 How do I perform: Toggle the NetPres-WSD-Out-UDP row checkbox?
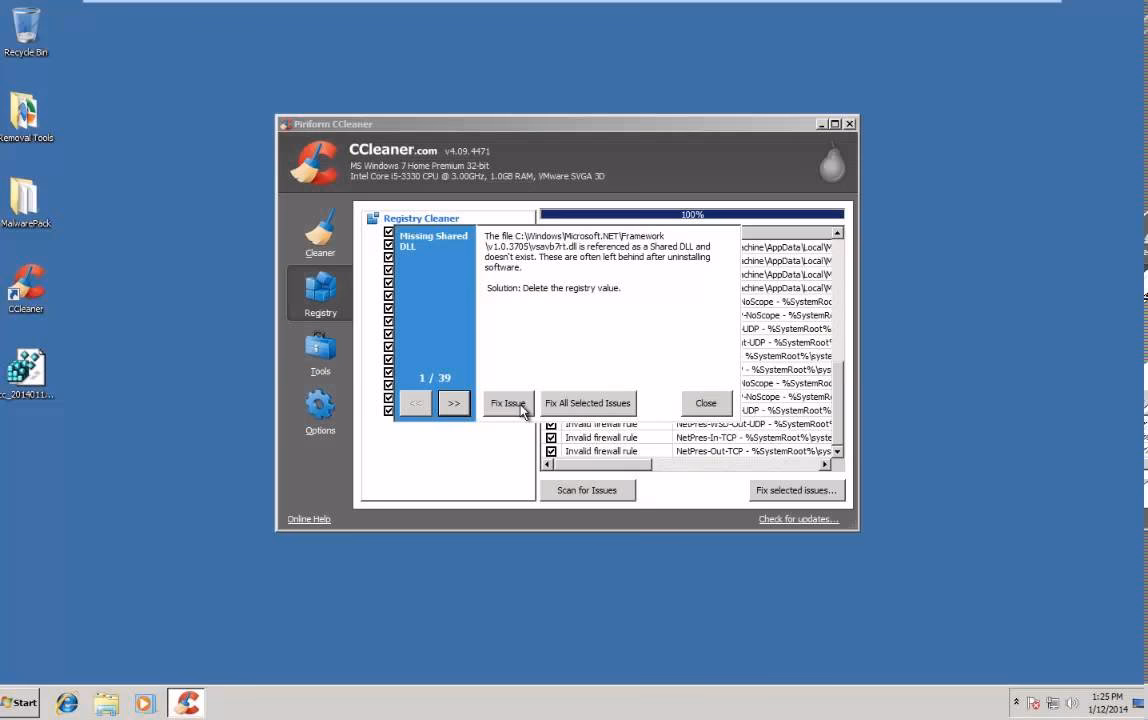(551, 425)
